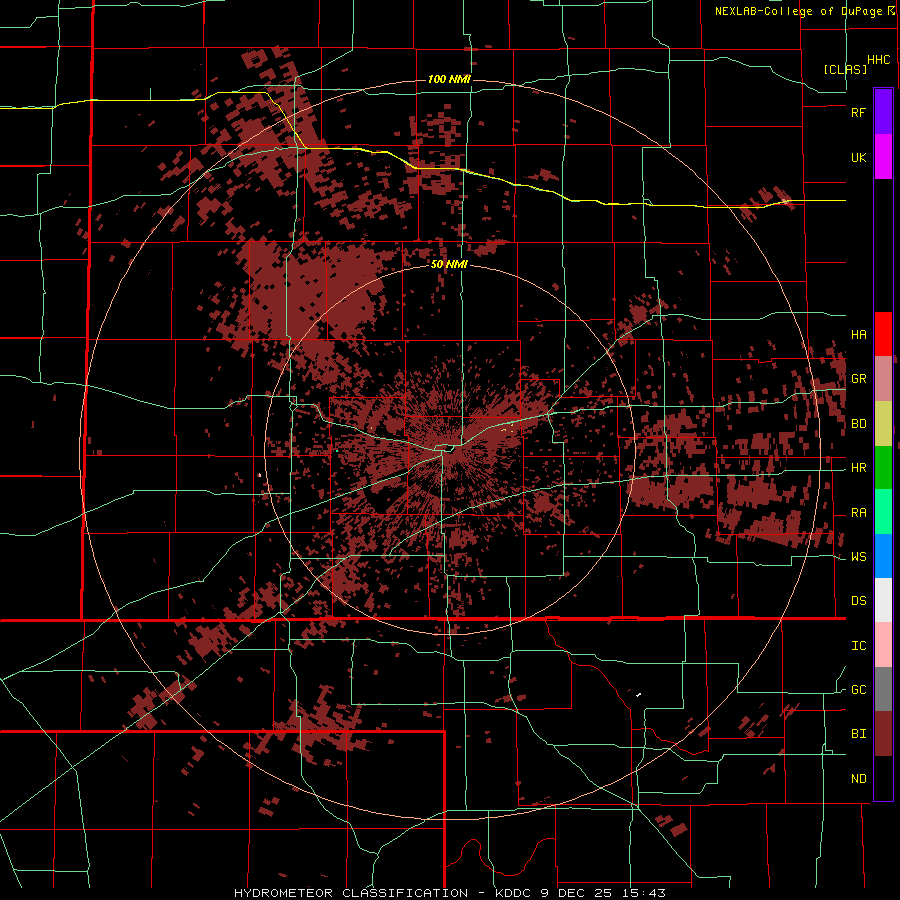Pick the dark green HR swatch

tap(883, 467)
